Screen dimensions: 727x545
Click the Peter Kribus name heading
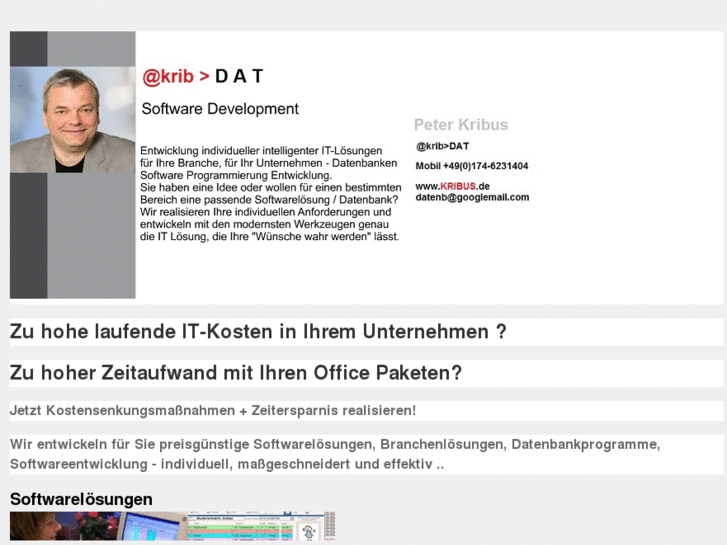(x=461, y=124)
